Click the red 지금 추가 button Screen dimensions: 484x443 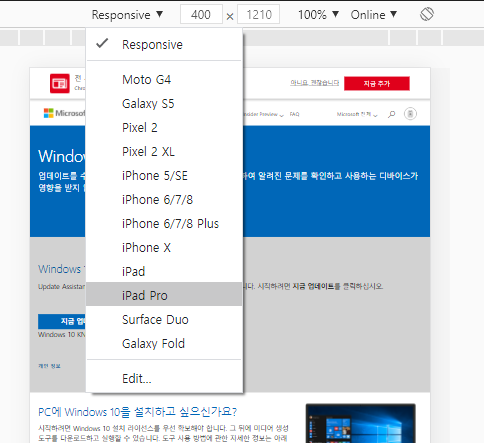pos(377,83)
